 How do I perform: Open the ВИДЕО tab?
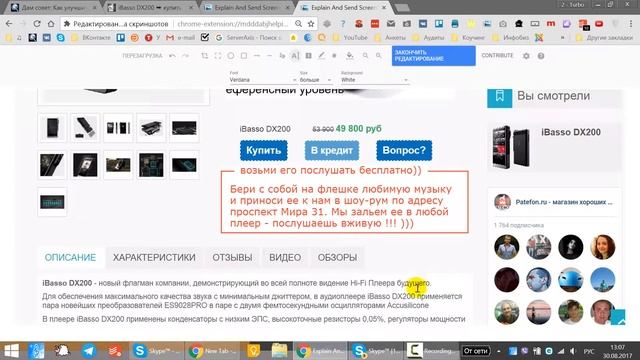pos(285,258)
